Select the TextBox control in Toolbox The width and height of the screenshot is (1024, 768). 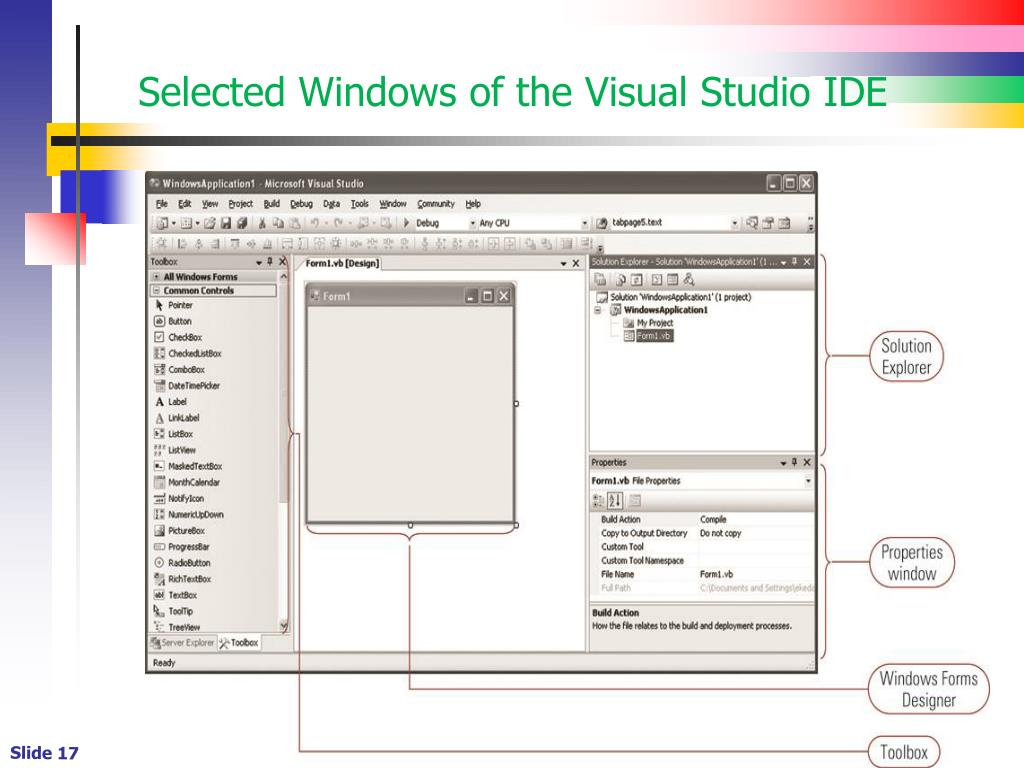coord(176,595)
